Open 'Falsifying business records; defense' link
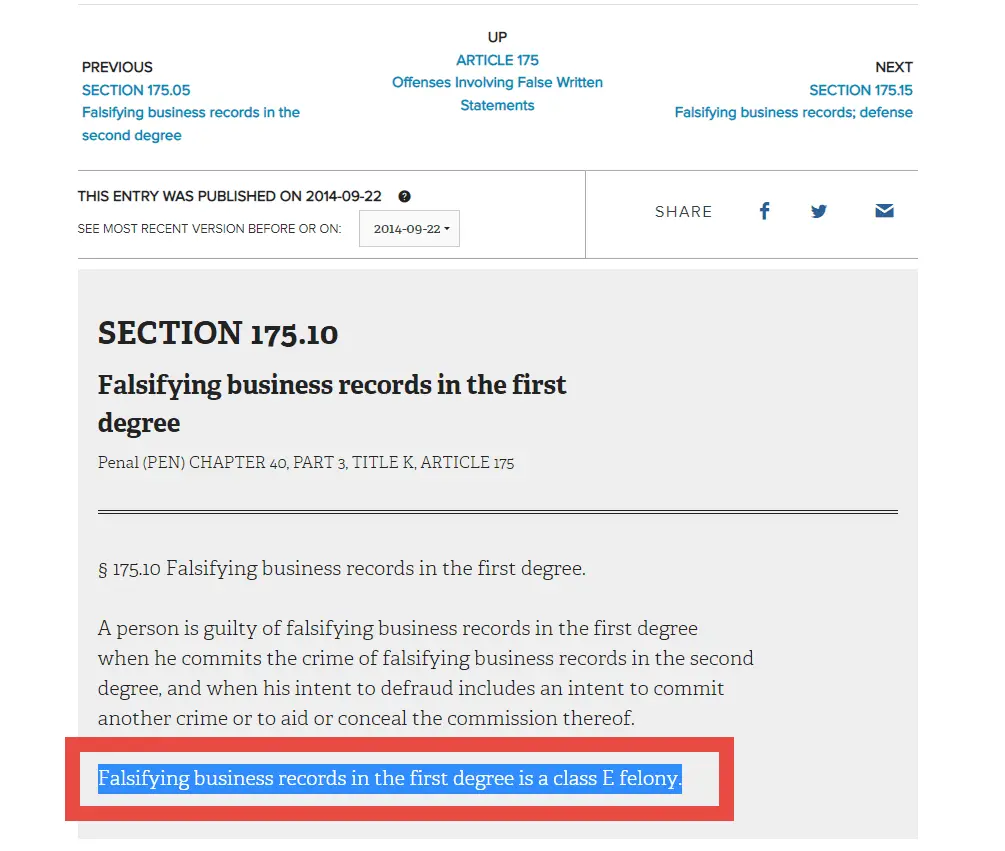This screenshot has width=1005, height=851. pos(793,113)
